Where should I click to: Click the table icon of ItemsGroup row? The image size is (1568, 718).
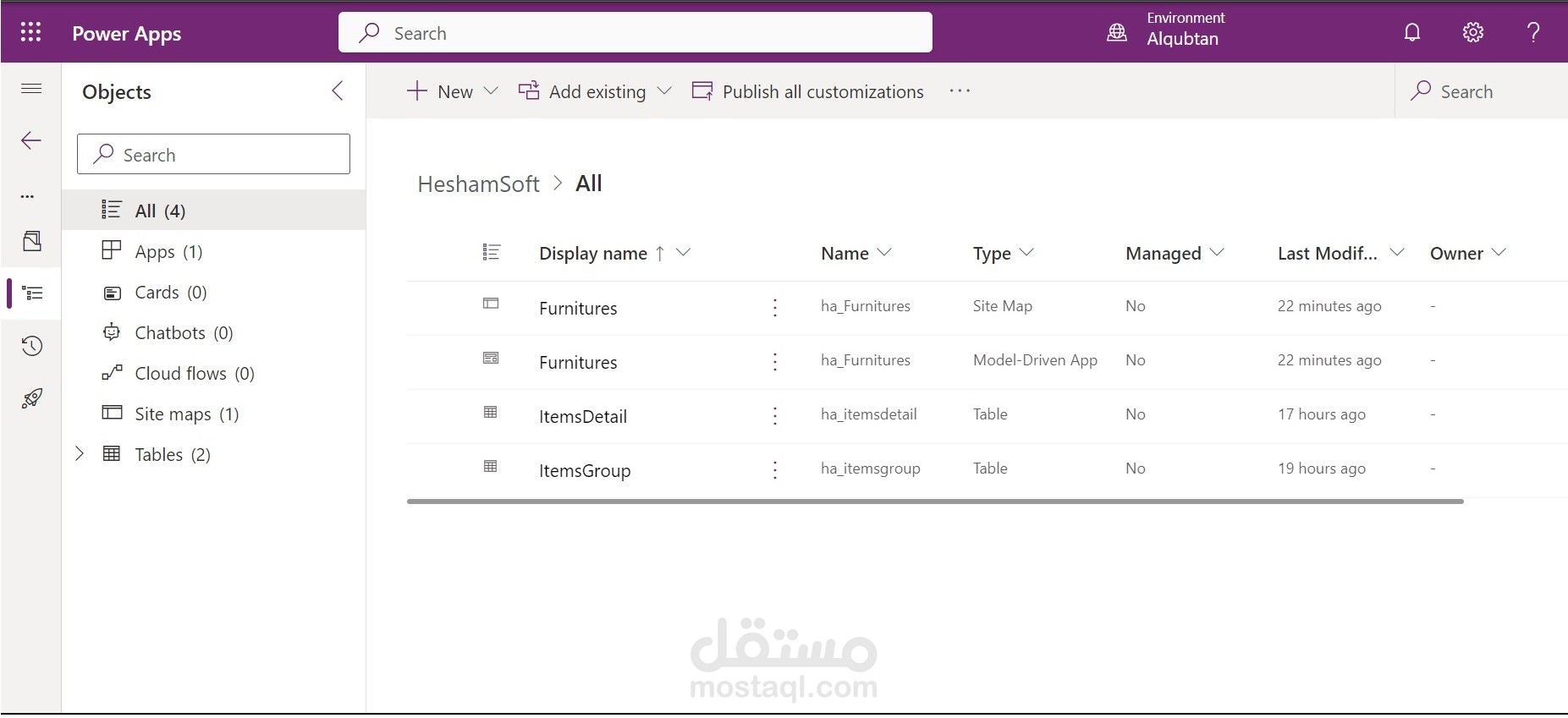[491, 466]
